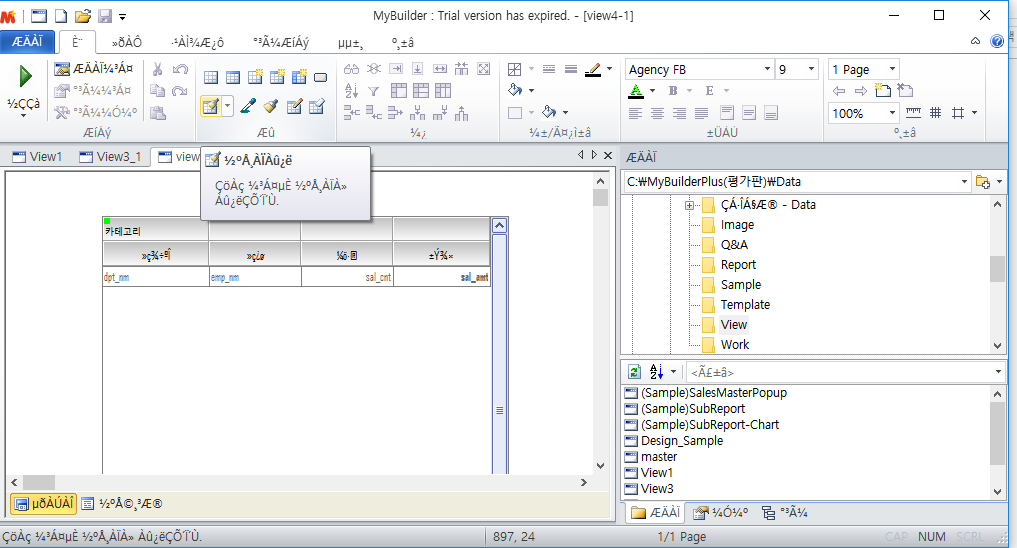Viewport: 1017px width, 548px height.
Task: Open dropdown arrow beside highlighted style tool
Action: pos(228,106)
